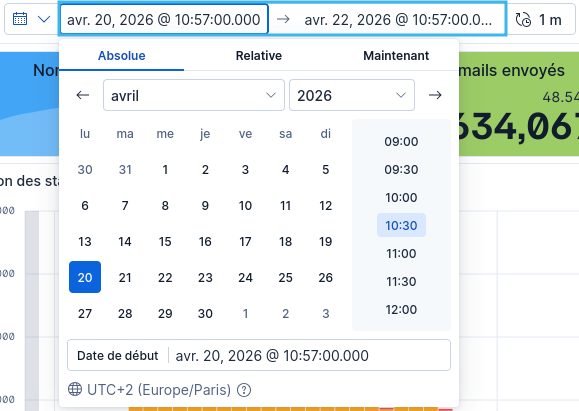
Task: Pick April 7 in the calendar
Action: (x=125, y=205)
